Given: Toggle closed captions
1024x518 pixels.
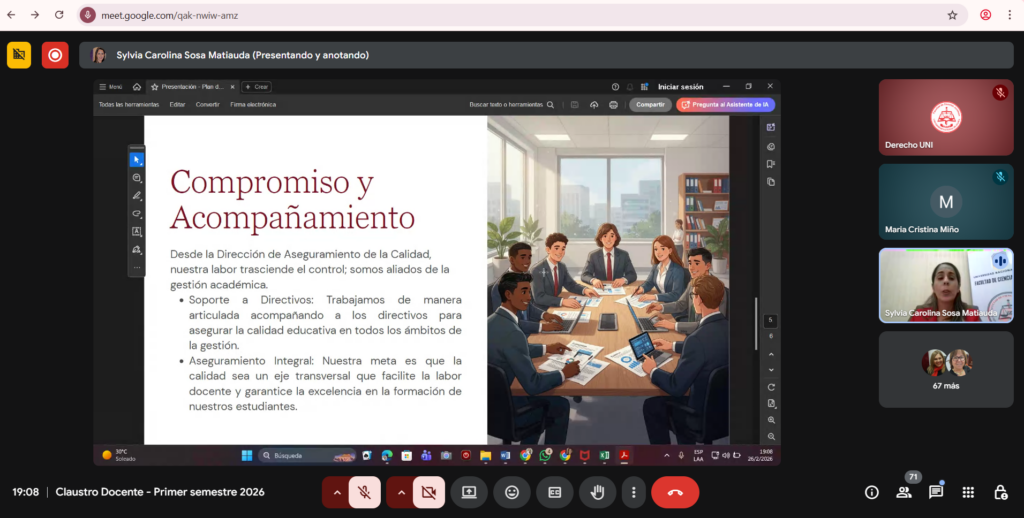Looking at the screenshot, I should click(555, 492).
